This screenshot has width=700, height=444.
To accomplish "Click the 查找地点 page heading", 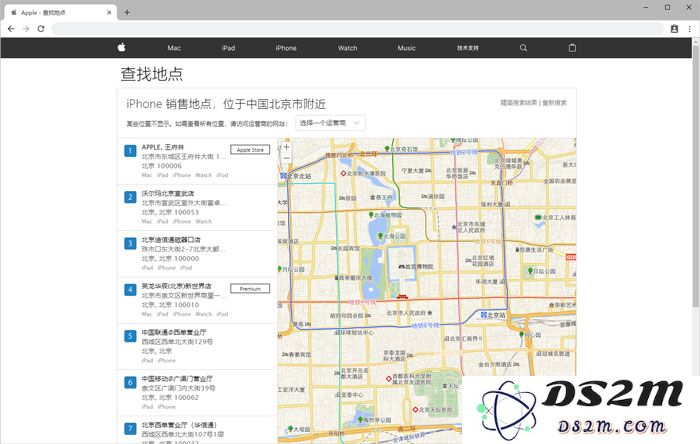I will 152,74.
